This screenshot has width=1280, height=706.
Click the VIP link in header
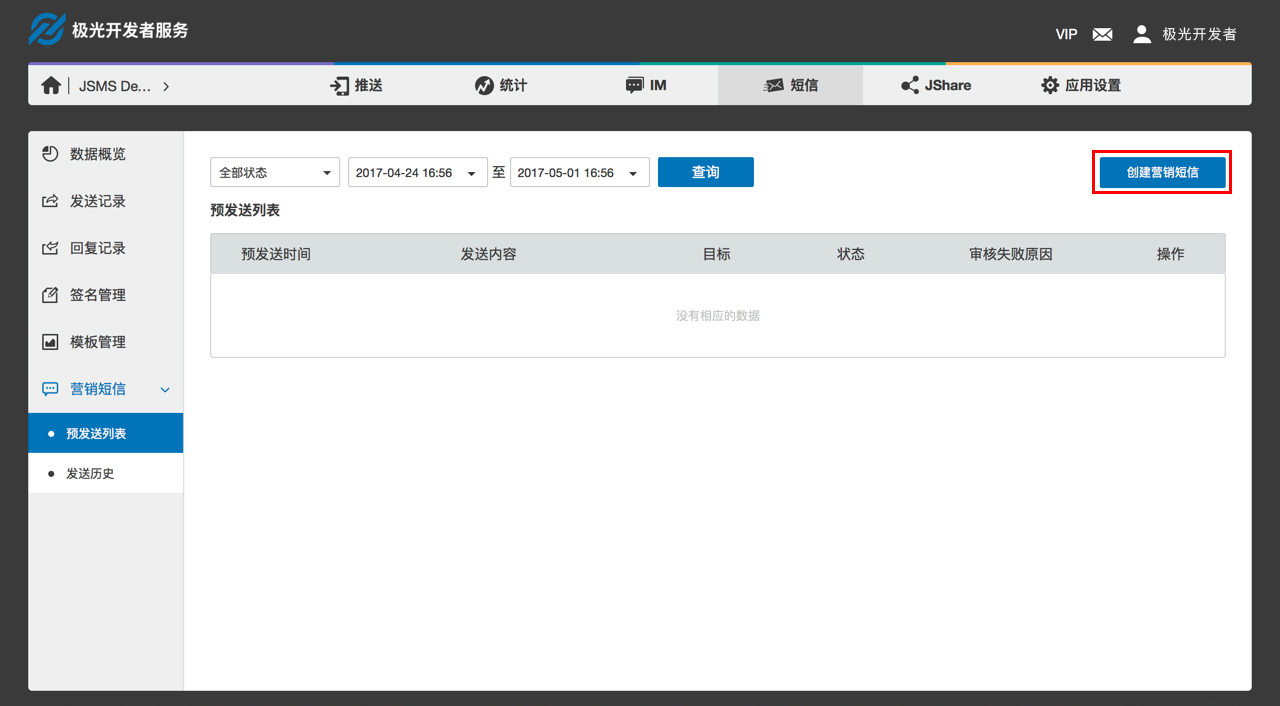[1066, 34]
